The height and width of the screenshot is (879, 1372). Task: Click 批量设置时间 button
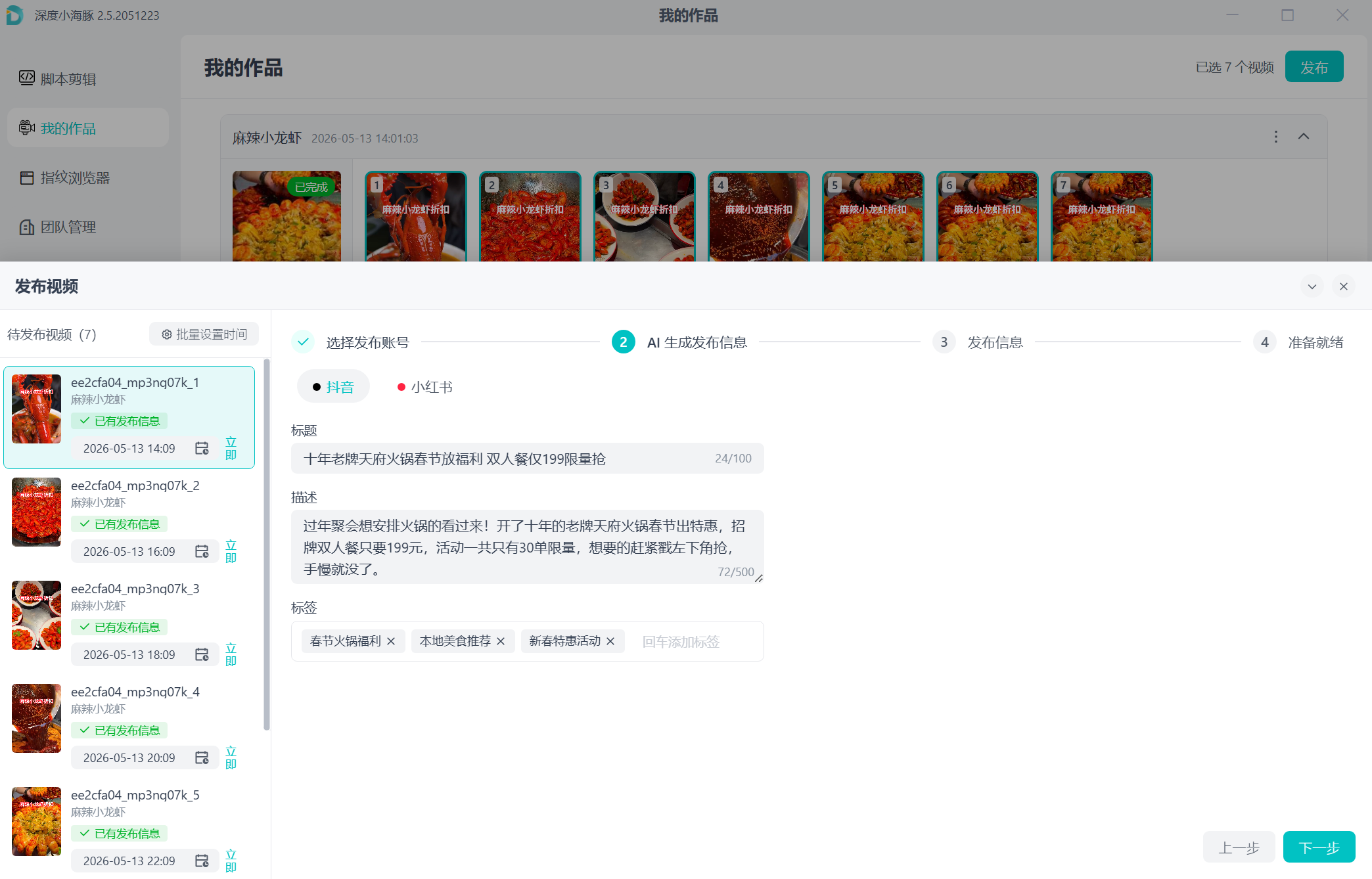tap(204, 334)
